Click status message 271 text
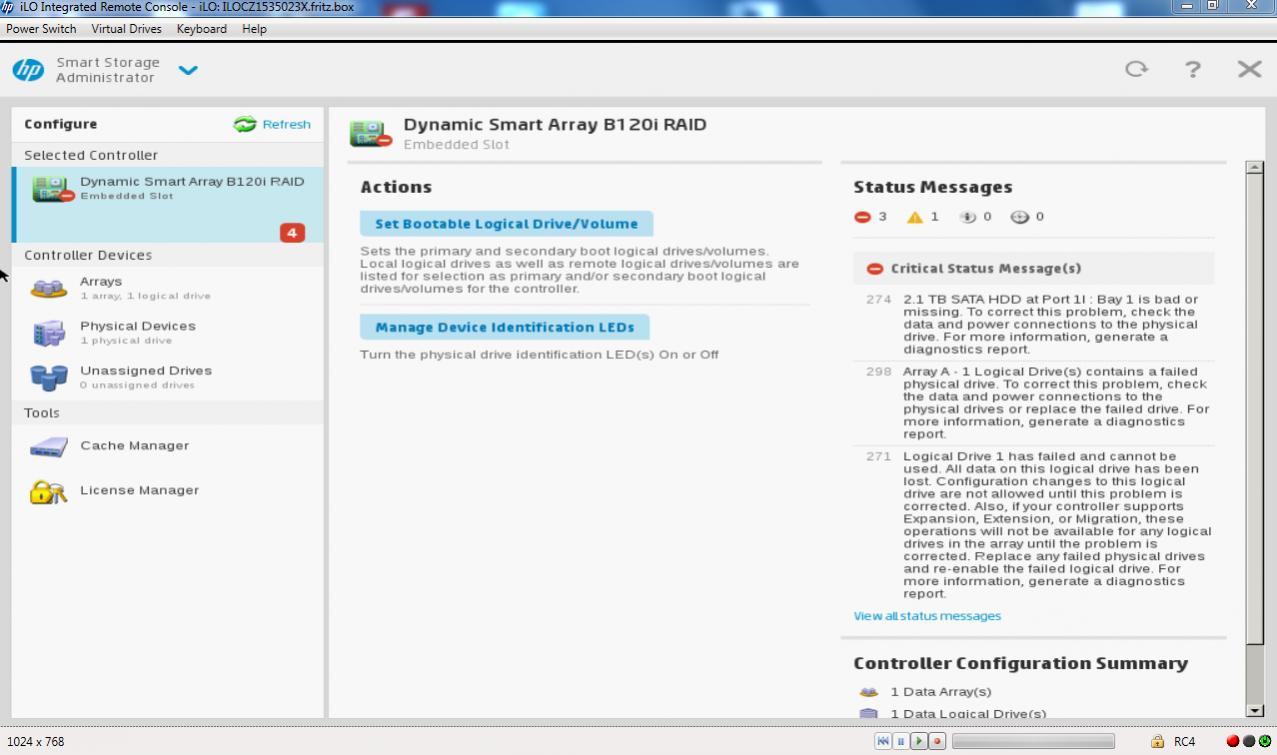1277x755 pixels. pos(1057,525)
